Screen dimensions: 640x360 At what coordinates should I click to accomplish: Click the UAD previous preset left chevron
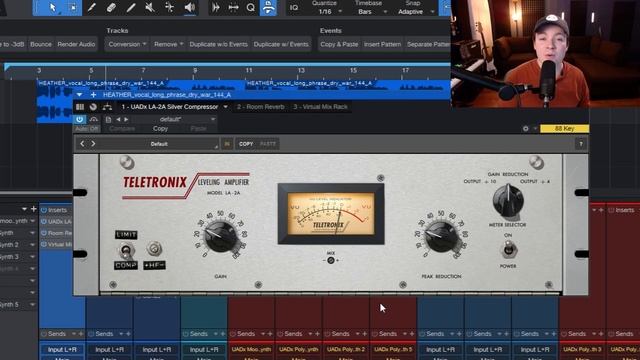(82, 144)
